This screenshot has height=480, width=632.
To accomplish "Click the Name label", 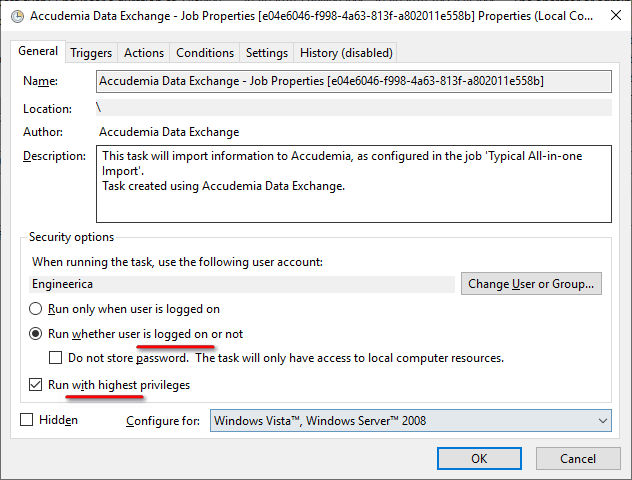I will (40, 81).
